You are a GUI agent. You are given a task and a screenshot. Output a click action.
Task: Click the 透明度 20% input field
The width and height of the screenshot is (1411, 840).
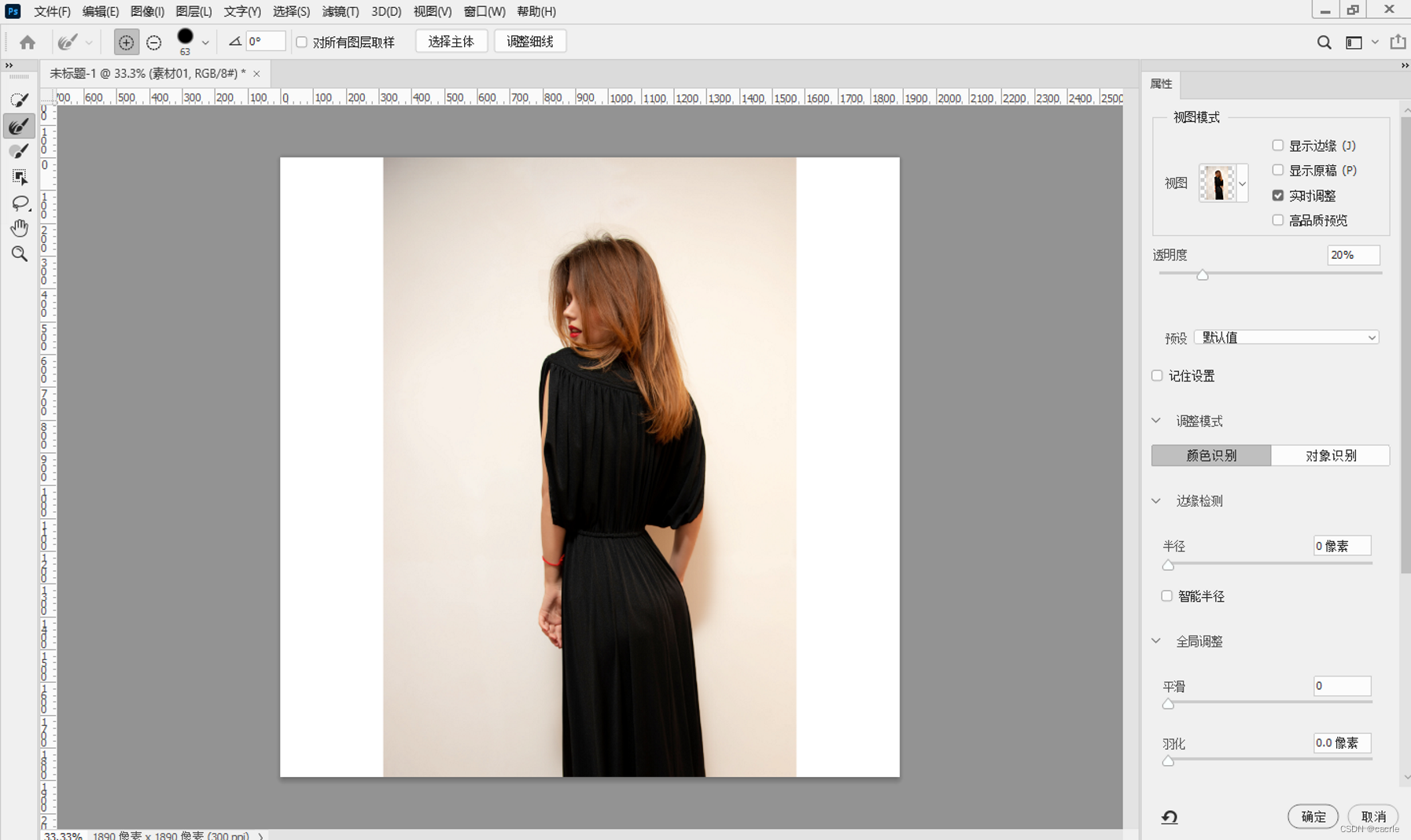pos(1353,255)
